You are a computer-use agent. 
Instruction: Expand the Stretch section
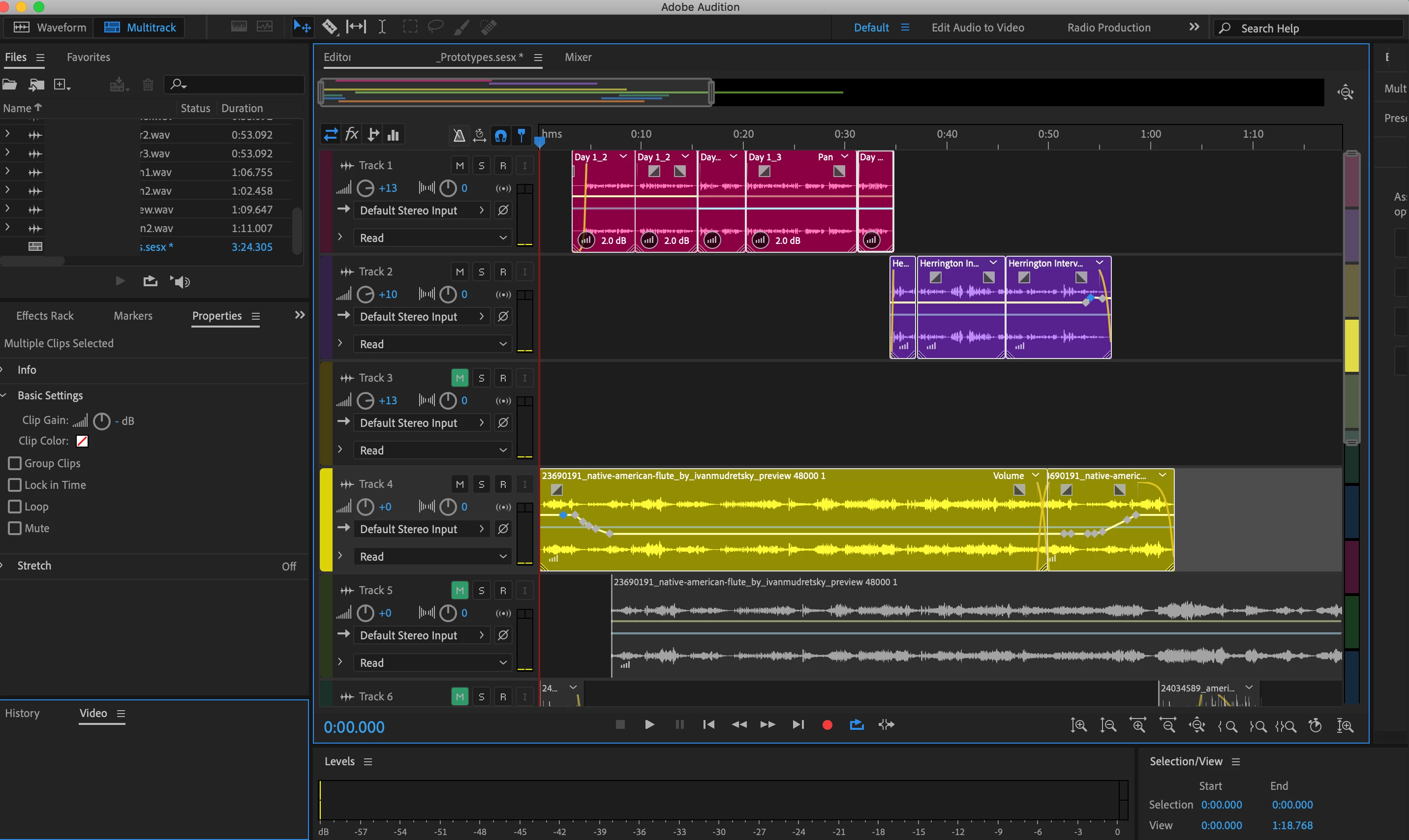34,566
